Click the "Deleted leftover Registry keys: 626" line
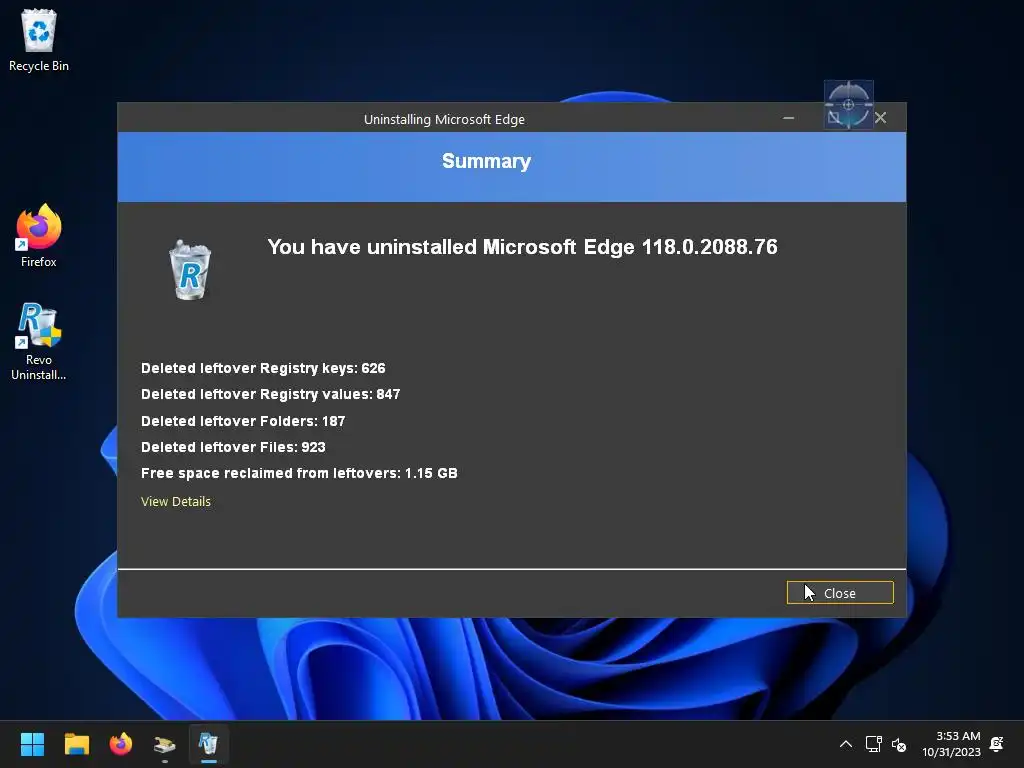 click(x=263, y=368)
